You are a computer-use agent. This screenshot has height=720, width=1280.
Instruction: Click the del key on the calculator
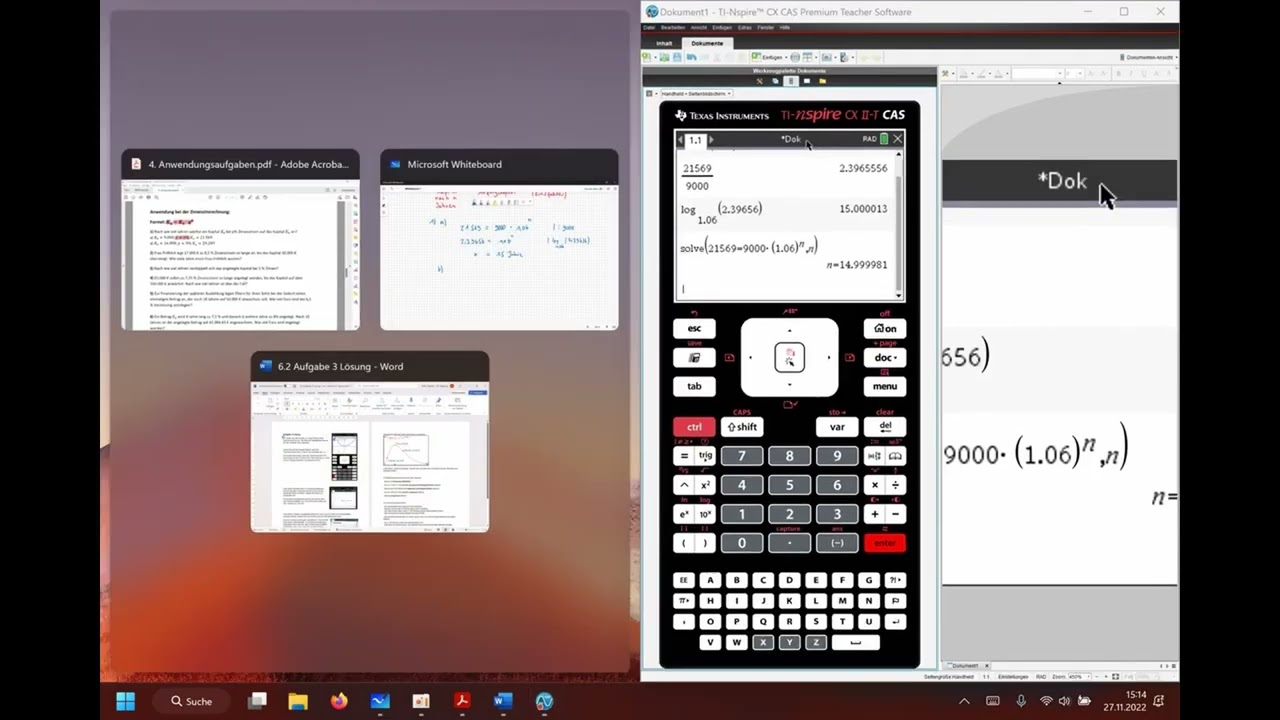[885, 427]
